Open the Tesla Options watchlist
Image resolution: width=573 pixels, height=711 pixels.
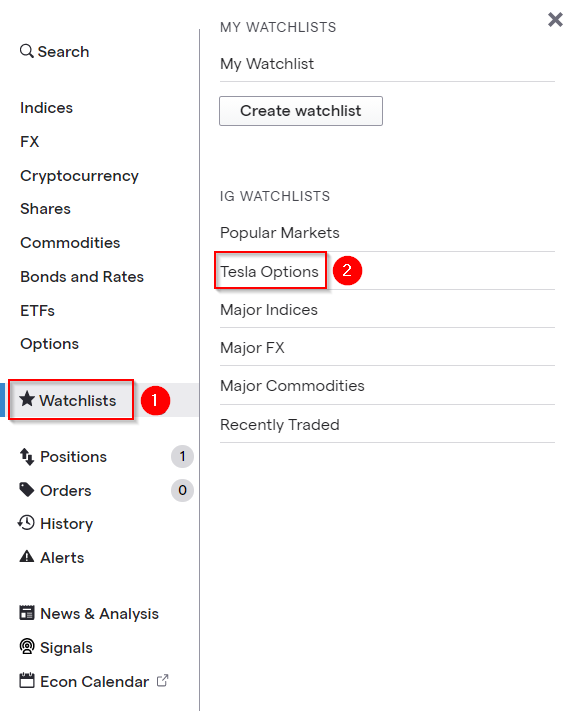point(269,271)
